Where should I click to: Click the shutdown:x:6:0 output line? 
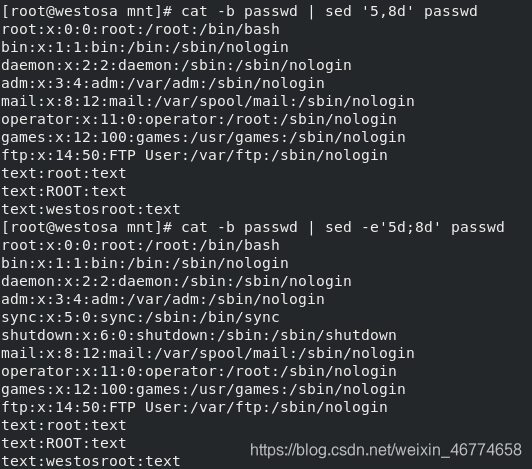pos(199,335)
